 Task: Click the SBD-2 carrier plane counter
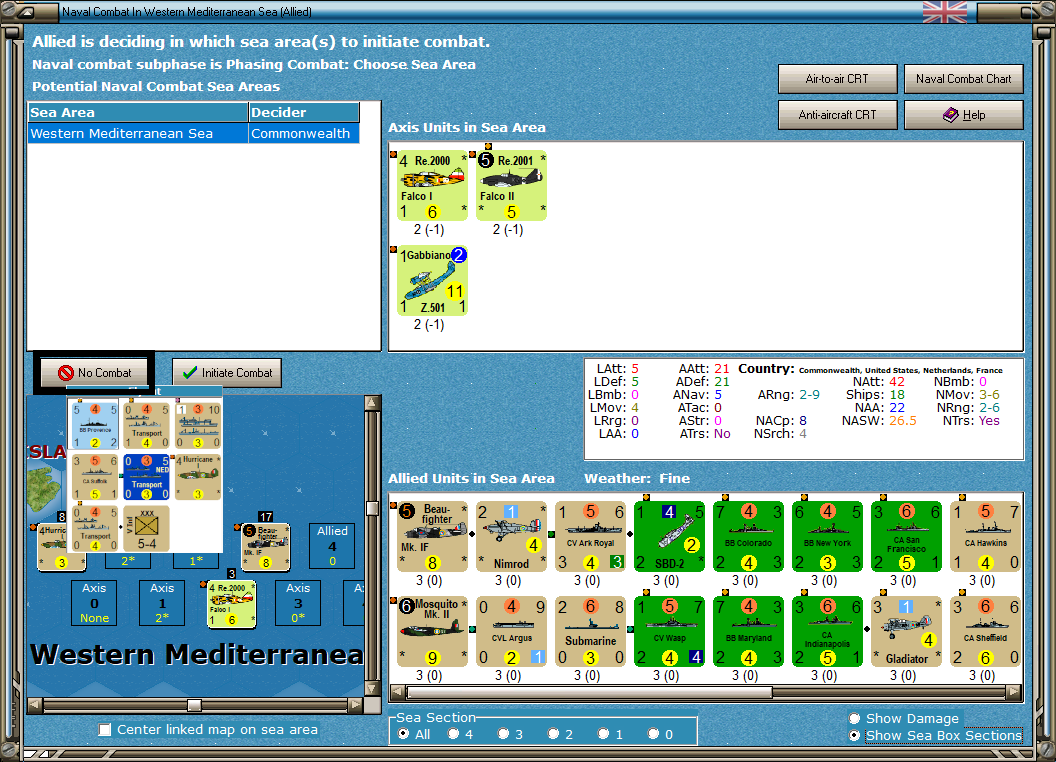pos(669,537)
